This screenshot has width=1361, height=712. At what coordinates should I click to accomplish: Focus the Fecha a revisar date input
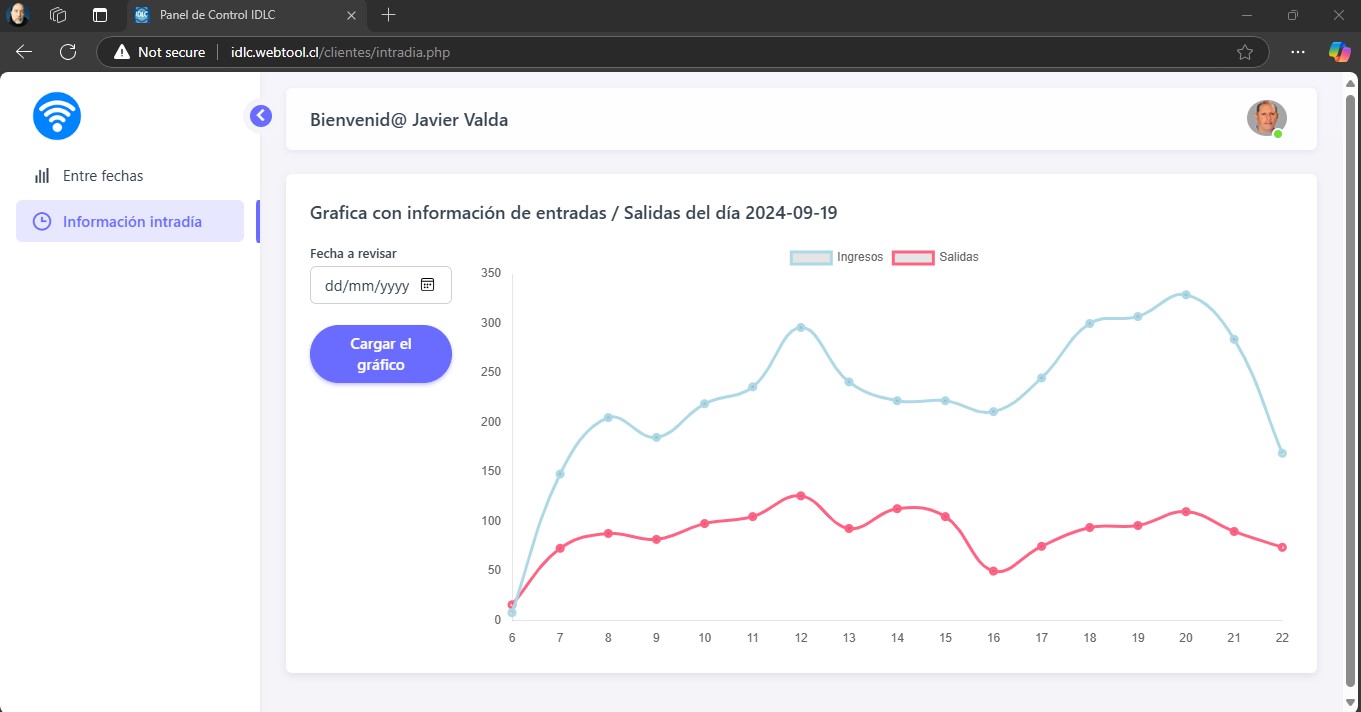[367, 285]
